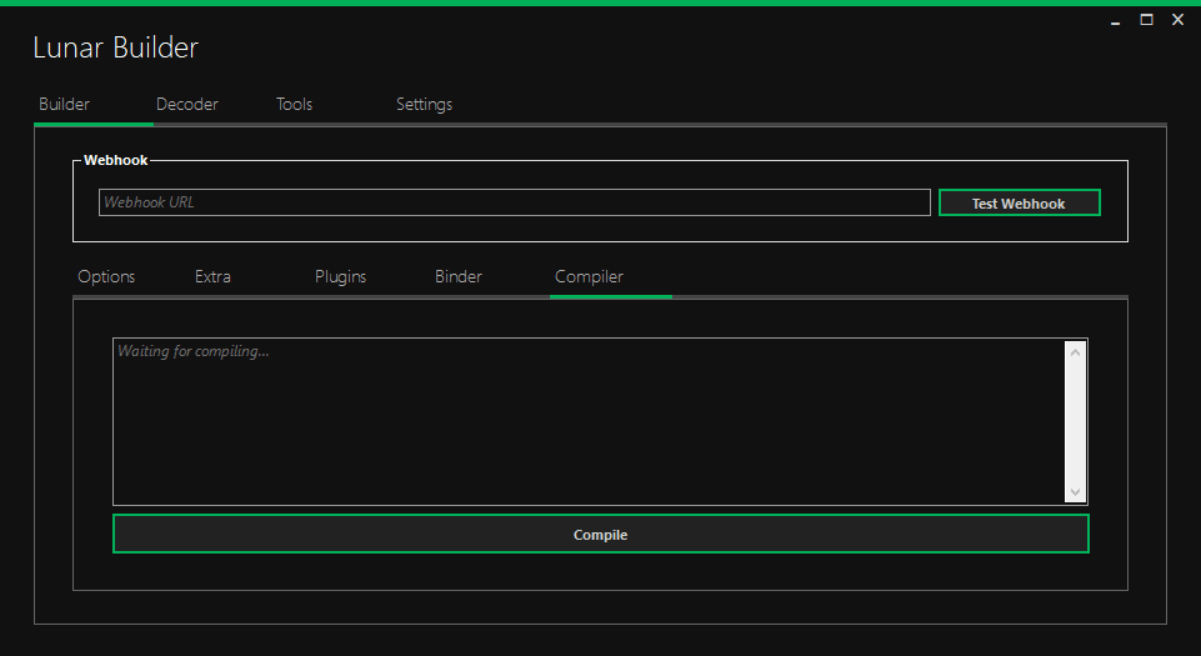Click the scroll up arrow in output box
This screenshot has width=1201, height=656.
[x=1076, y=351]
